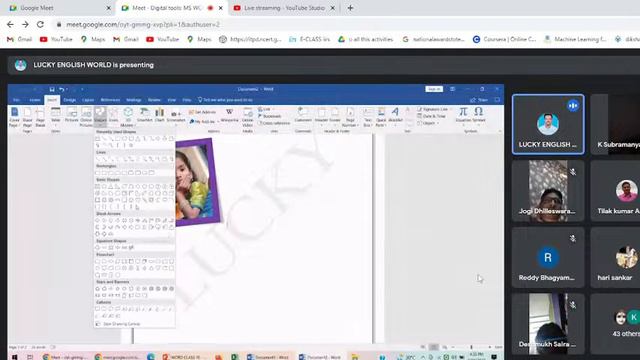Screen dimensions: 640x360
Task: Switch to Live streaming YouTube Studio tab
Action: click(284, 8)
